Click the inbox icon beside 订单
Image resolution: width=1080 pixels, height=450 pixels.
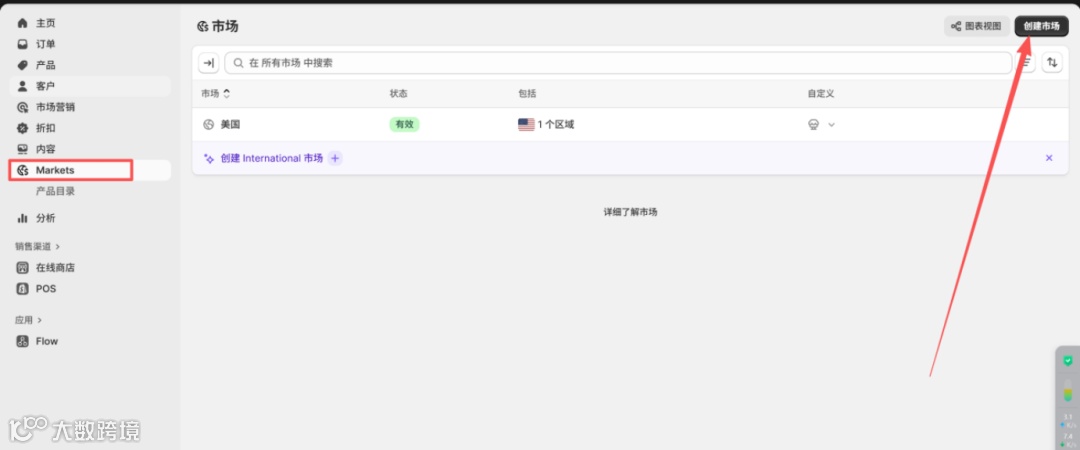(x=22, y=44)
